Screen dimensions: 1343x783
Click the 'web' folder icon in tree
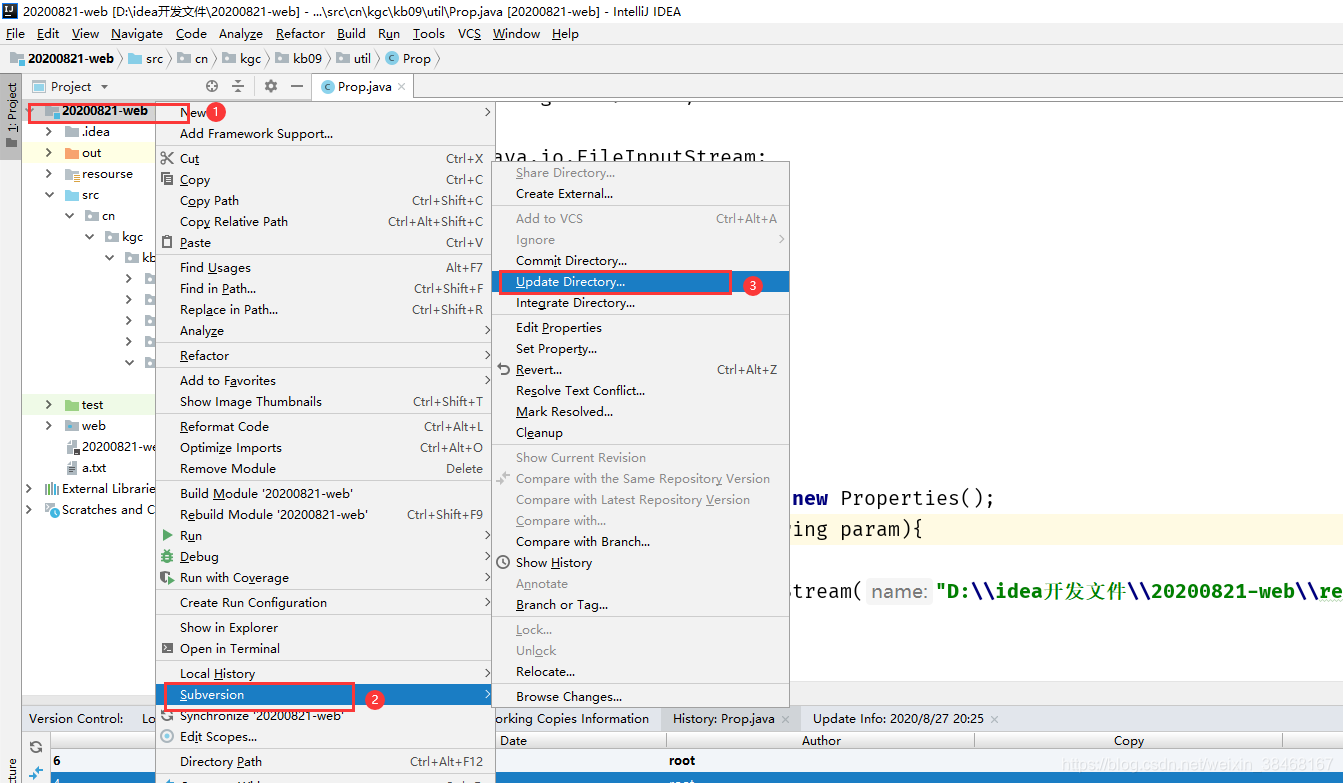coord(72,426)
